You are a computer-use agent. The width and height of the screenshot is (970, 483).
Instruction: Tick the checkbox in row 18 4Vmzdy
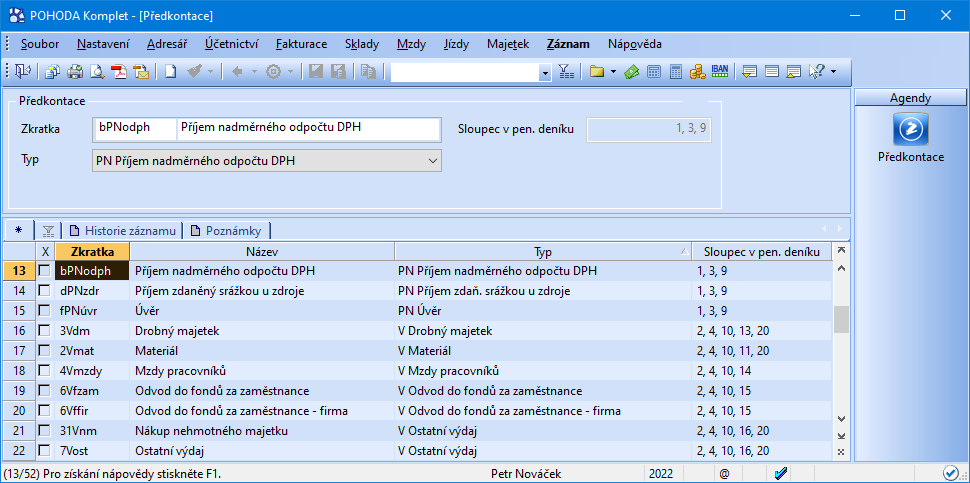tap(45, 371)
